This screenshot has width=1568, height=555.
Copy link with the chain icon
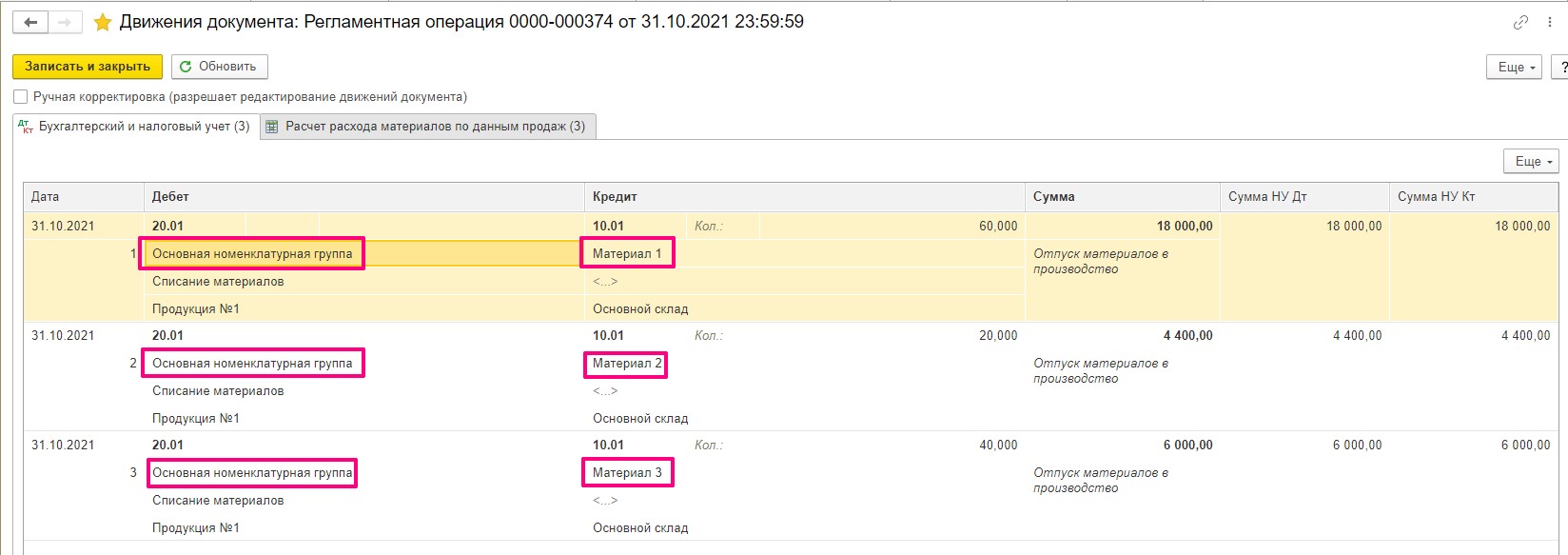coord(1520,22)
